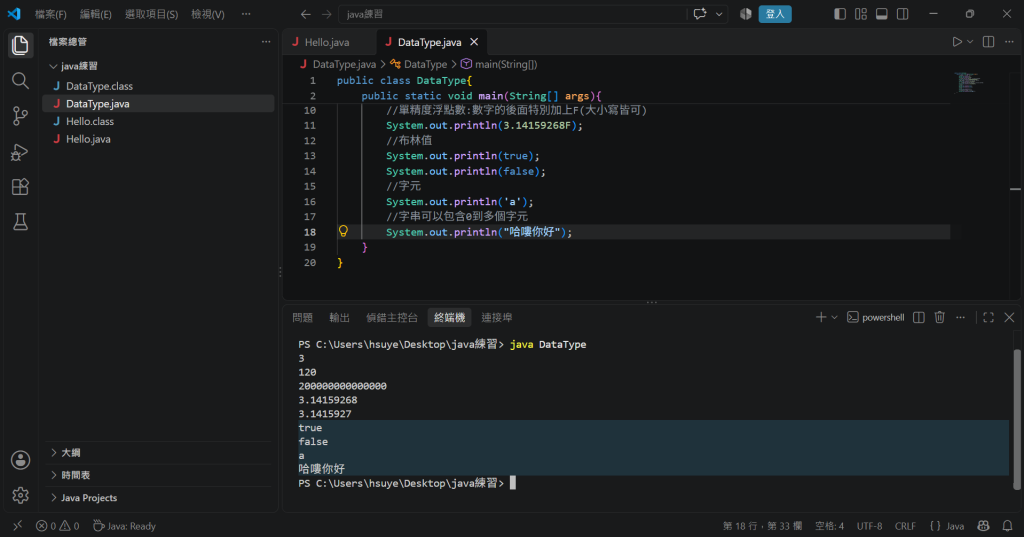
Task: Split the editor to the right
Action: pos(989,42)
